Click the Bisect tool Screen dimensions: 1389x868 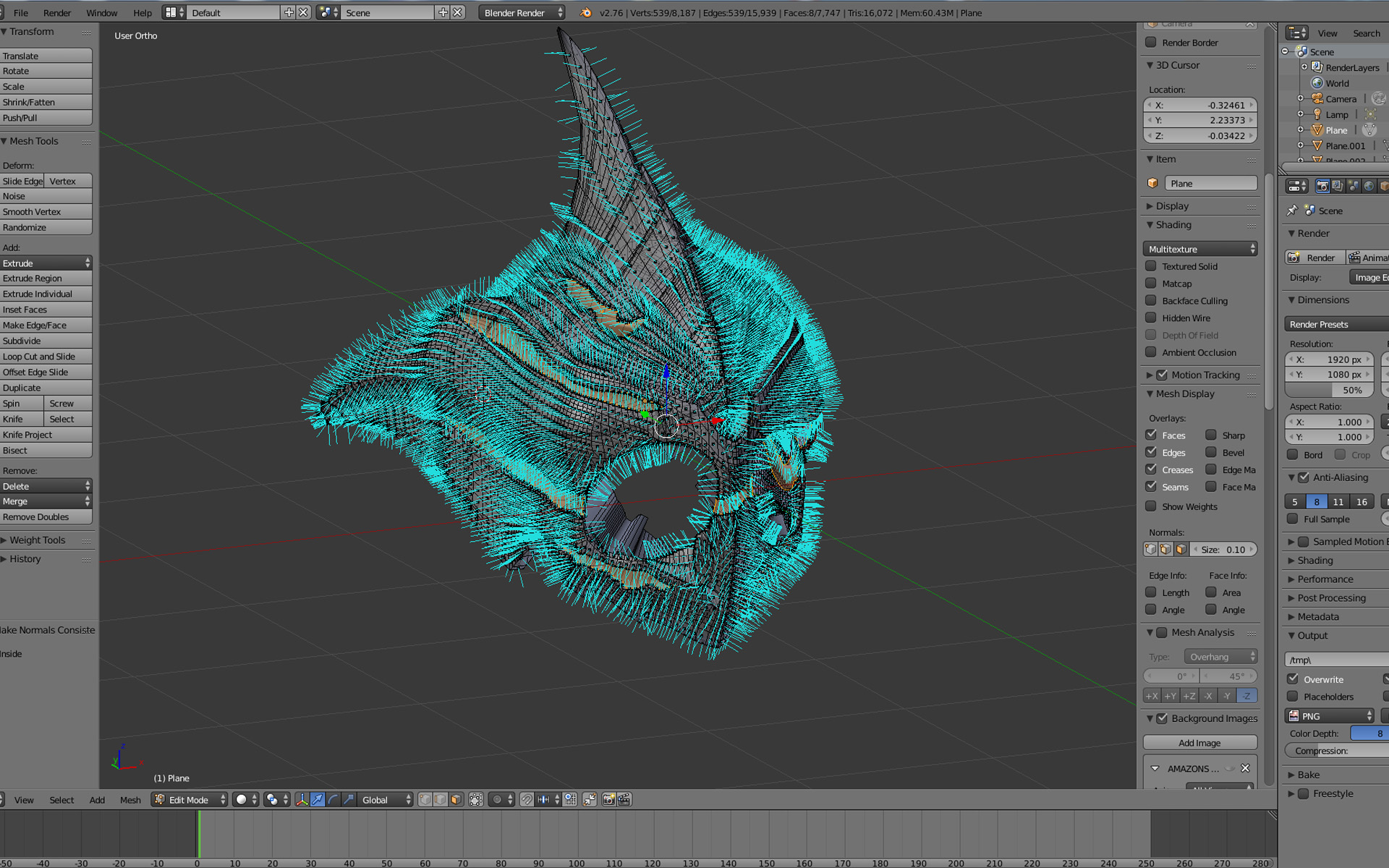click(x=45, y=450)
